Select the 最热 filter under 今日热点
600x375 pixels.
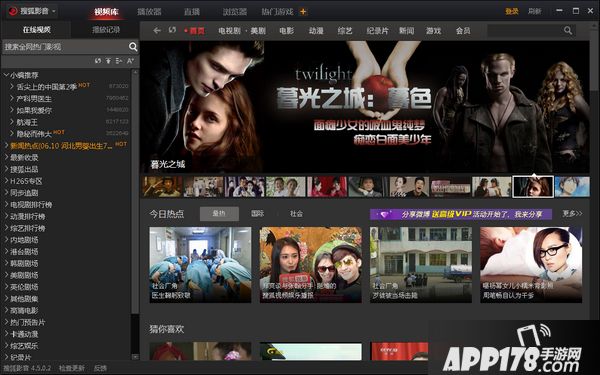pos(219,214)
